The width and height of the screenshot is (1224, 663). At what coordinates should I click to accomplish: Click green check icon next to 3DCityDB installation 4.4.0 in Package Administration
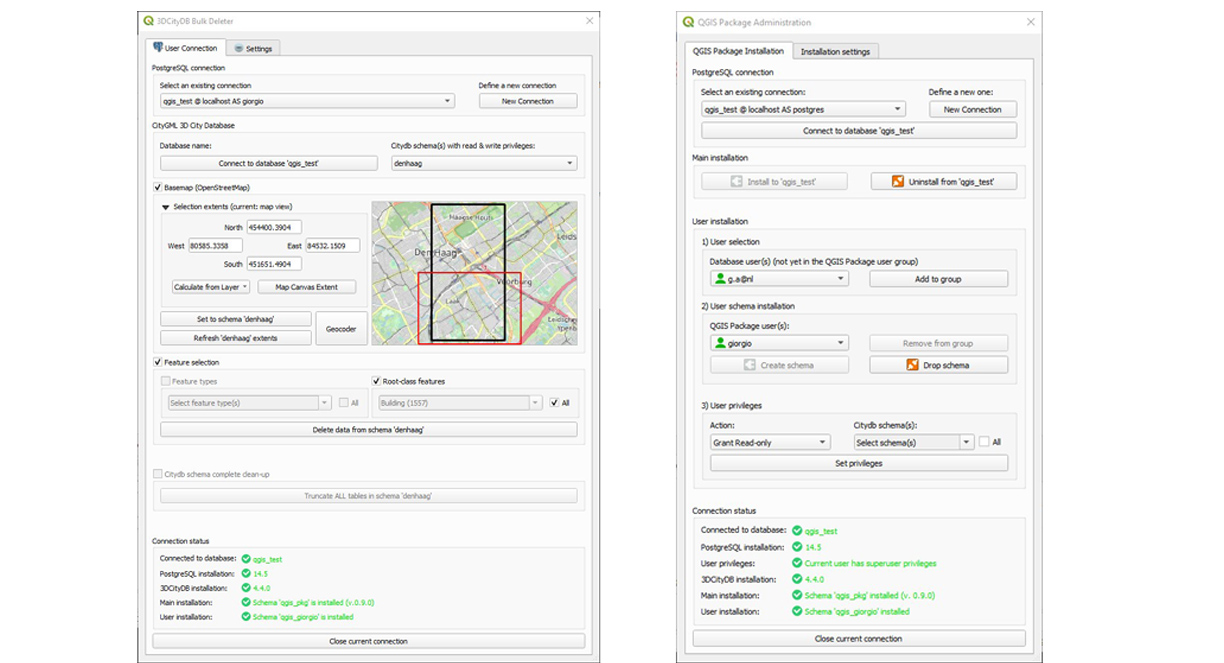pos(797,579)
